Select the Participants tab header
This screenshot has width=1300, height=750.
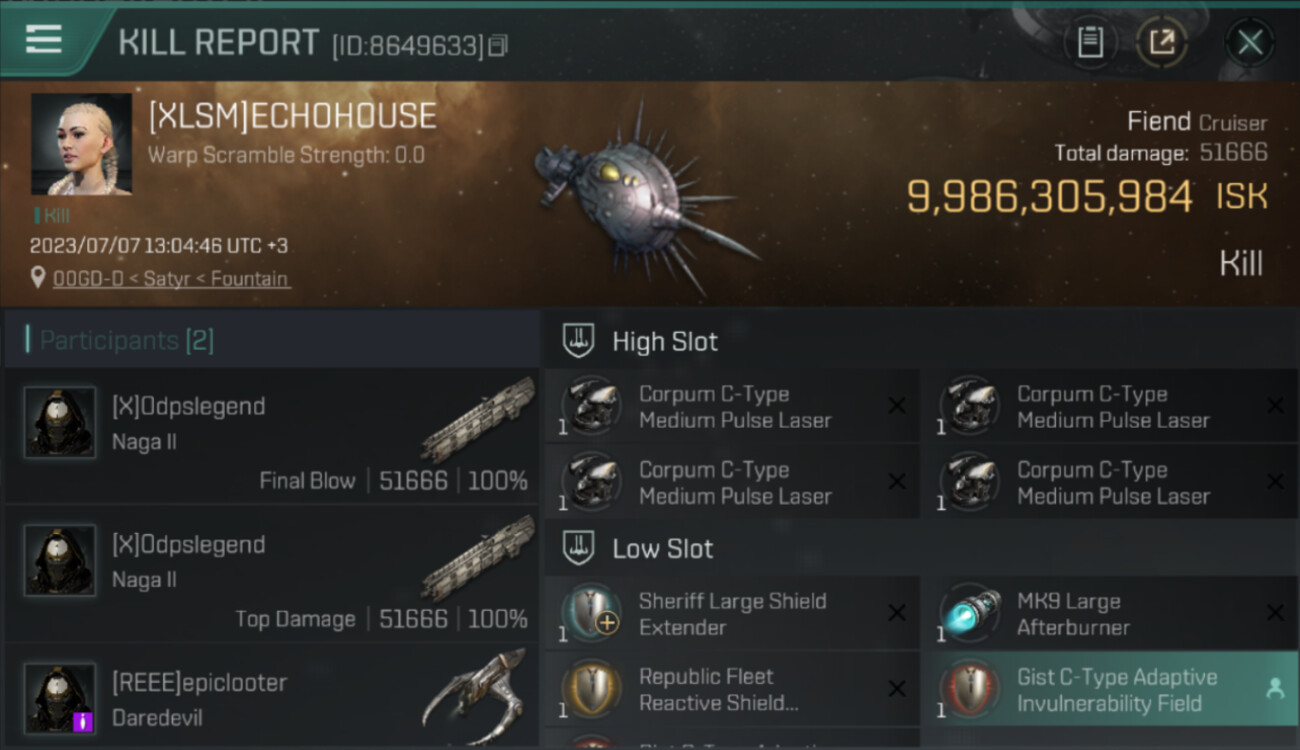click(x=126, y=341)
